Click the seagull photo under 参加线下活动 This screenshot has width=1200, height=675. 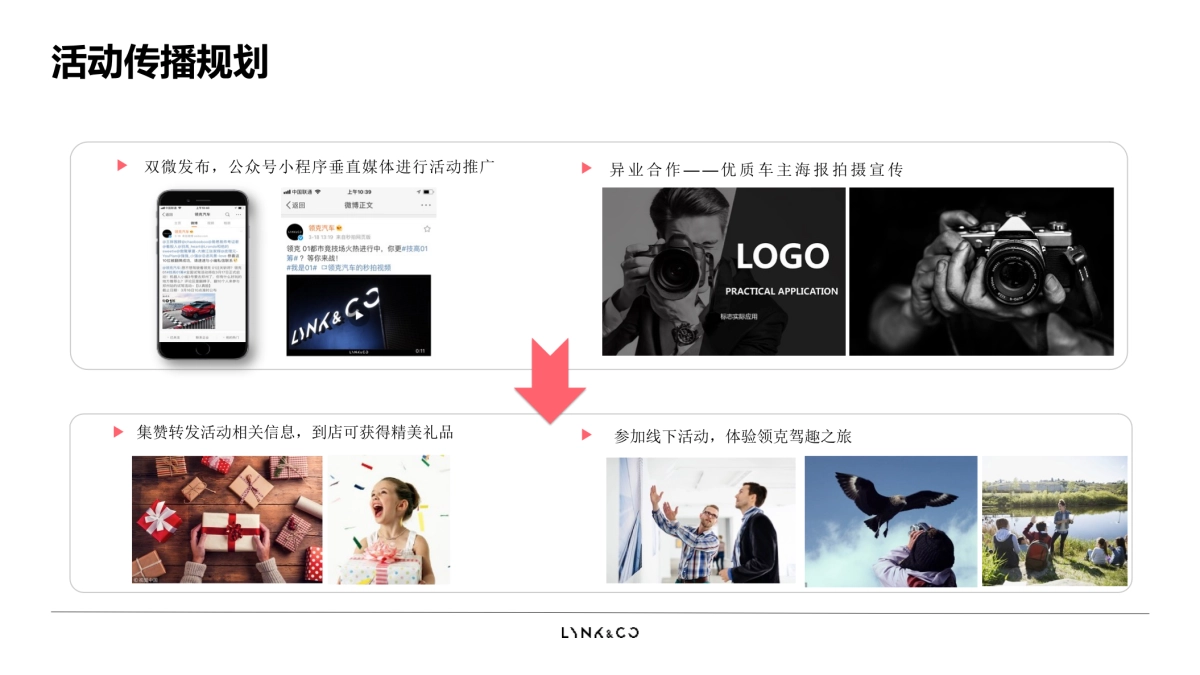[890, 520]
